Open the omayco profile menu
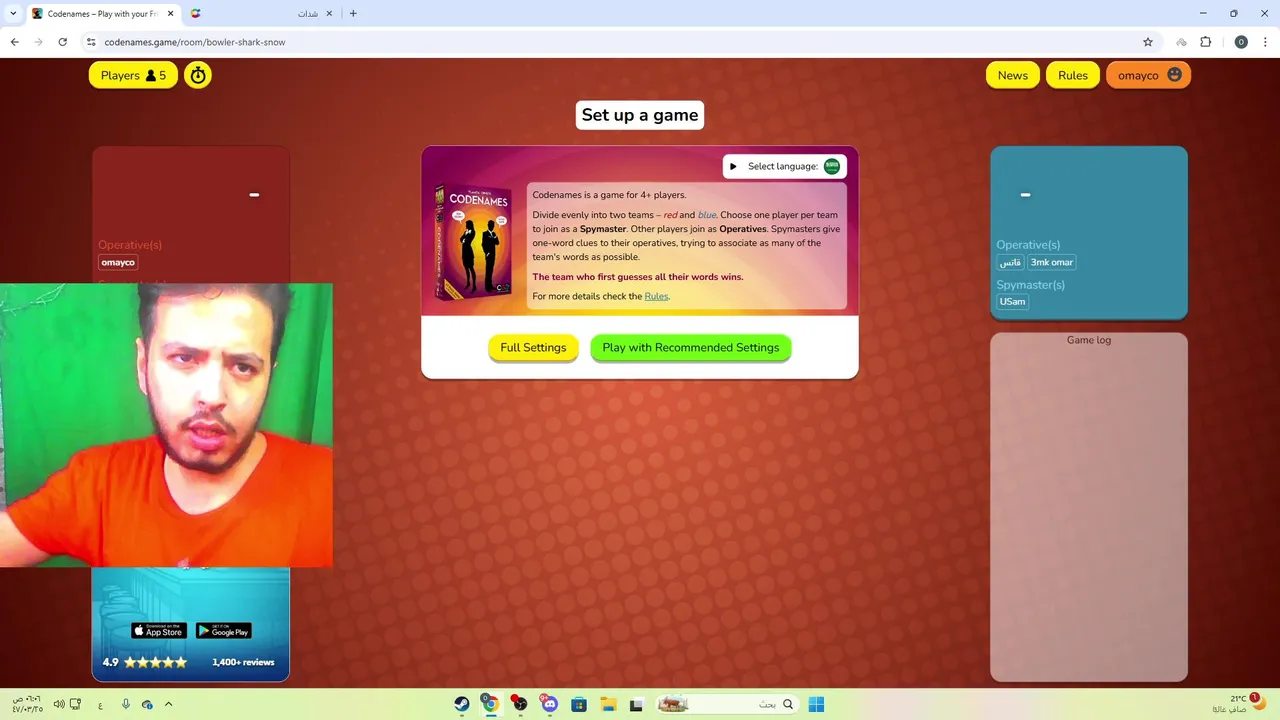Screen dimensions: 1280x720 (x=1148, y=75)
